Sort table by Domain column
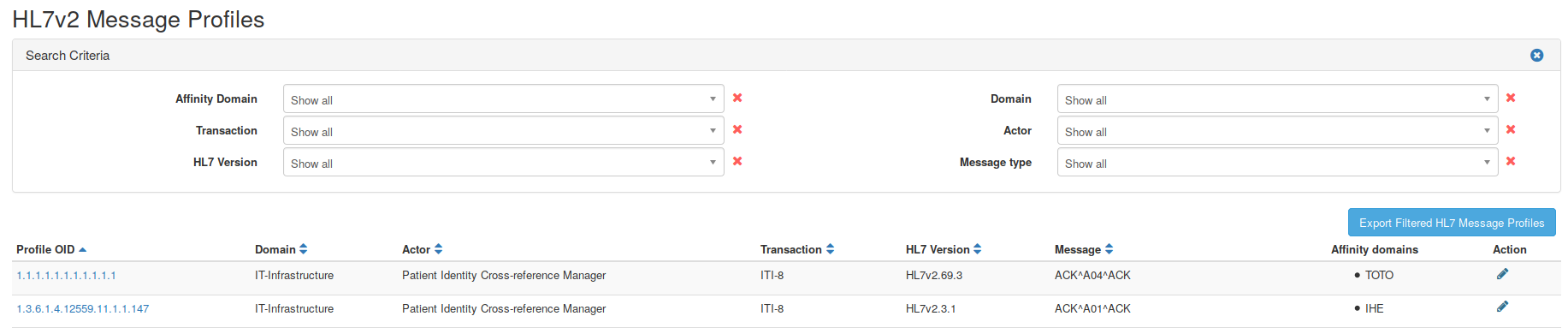 (x=281, y=249)
